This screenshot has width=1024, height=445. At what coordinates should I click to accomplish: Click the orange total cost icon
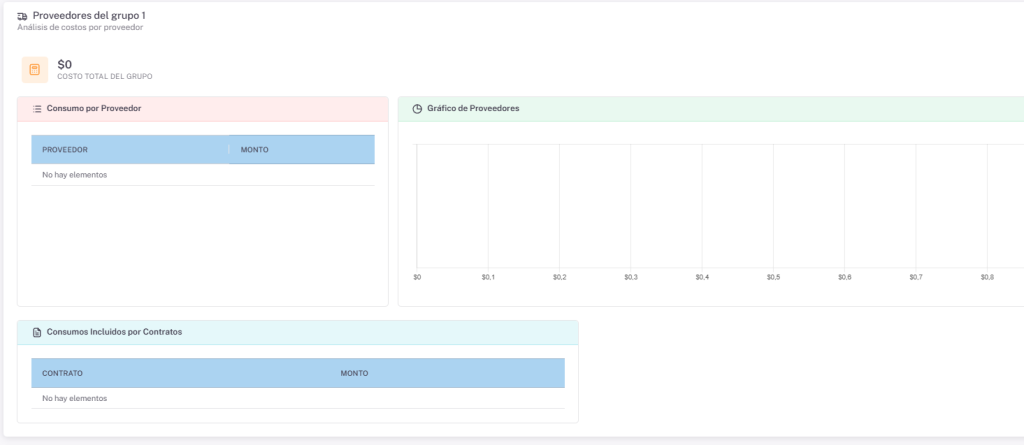tap(35, 70)
